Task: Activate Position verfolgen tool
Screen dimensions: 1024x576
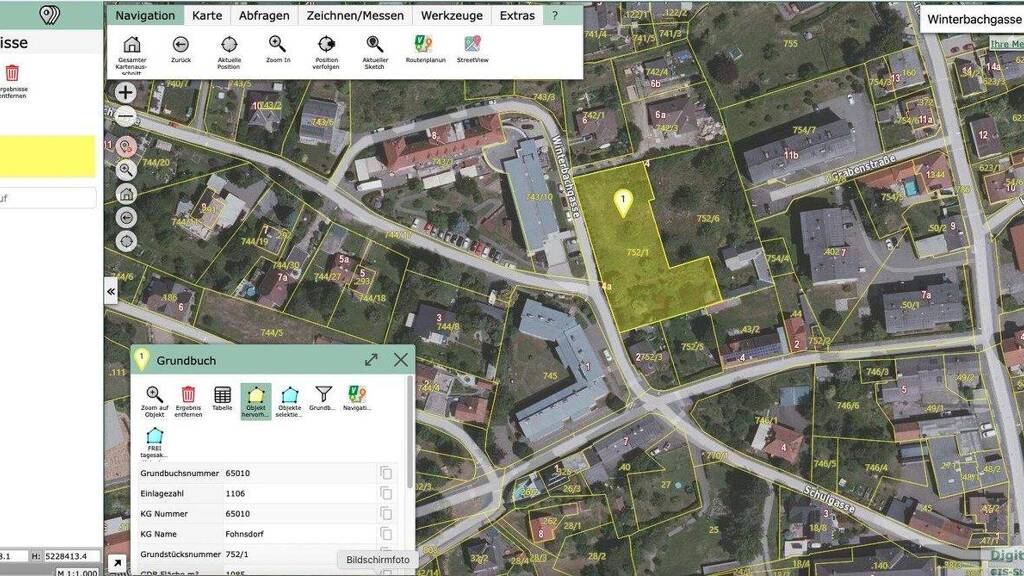Action: point(326,45)
